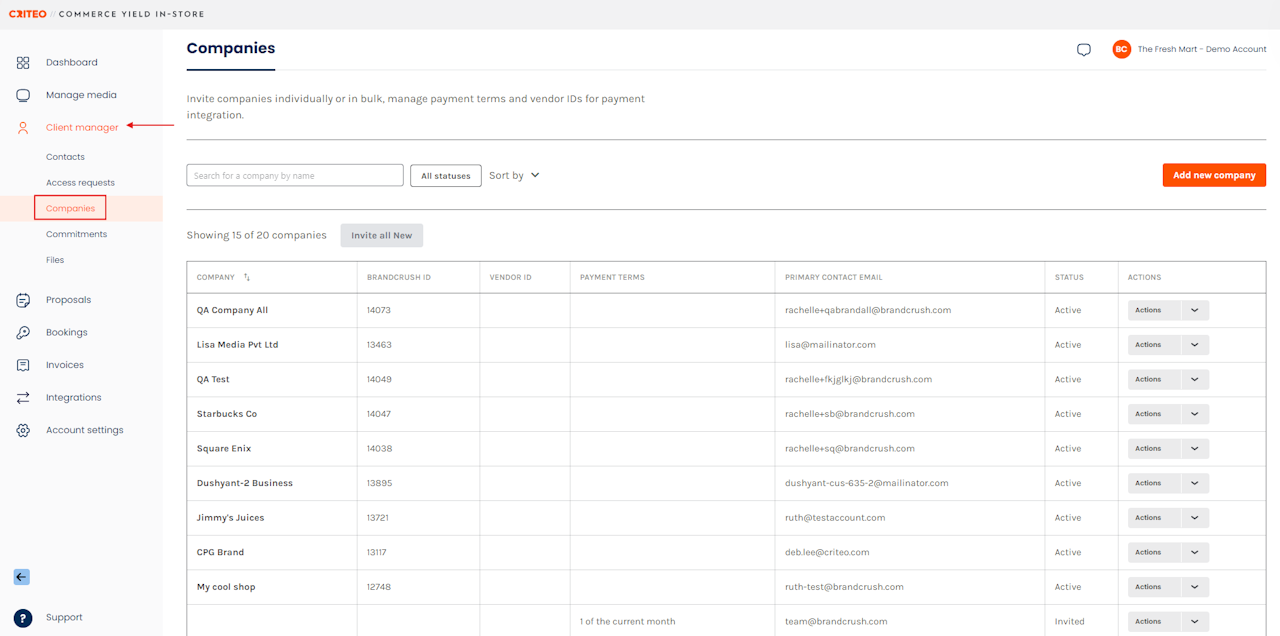Image resolution: width=1280 pixels, height=636 pixels.
Task: Open the All statuses filter dropdown
Action: (446, 176)
